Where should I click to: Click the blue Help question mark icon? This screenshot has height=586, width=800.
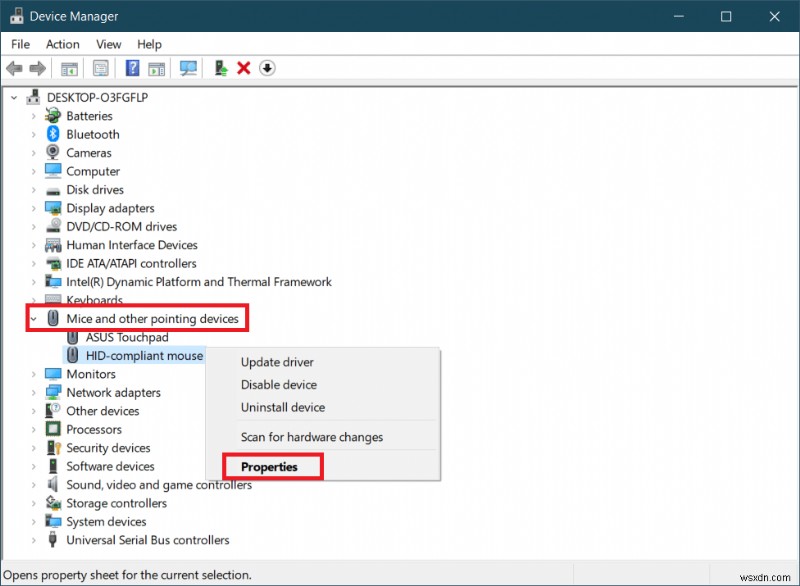(x=133, y=68)
